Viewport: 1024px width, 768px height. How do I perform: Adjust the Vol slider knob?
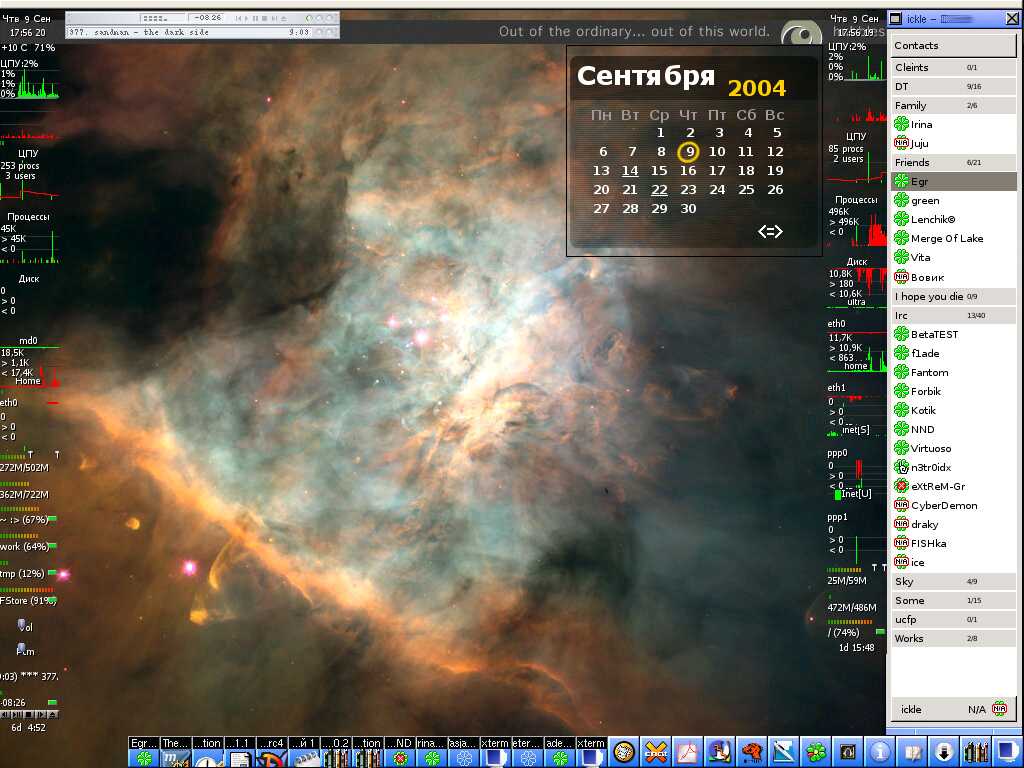pyautogui.click(x=22, y=625)
